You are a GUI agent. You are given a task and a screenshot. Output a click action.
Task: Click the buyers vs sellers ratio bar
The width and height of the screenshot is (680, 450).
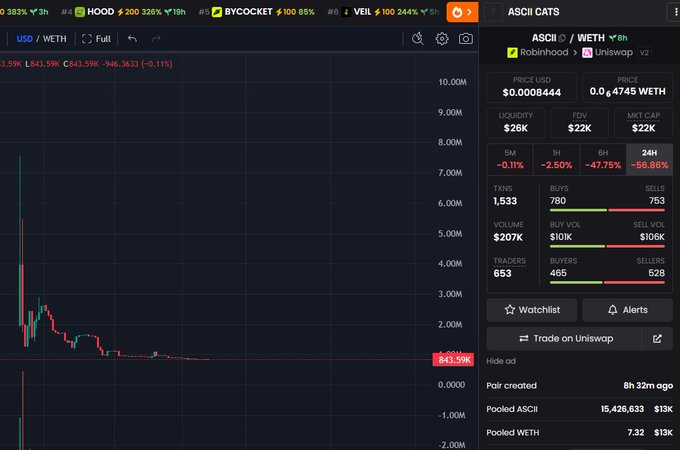(x=607, y=283)
